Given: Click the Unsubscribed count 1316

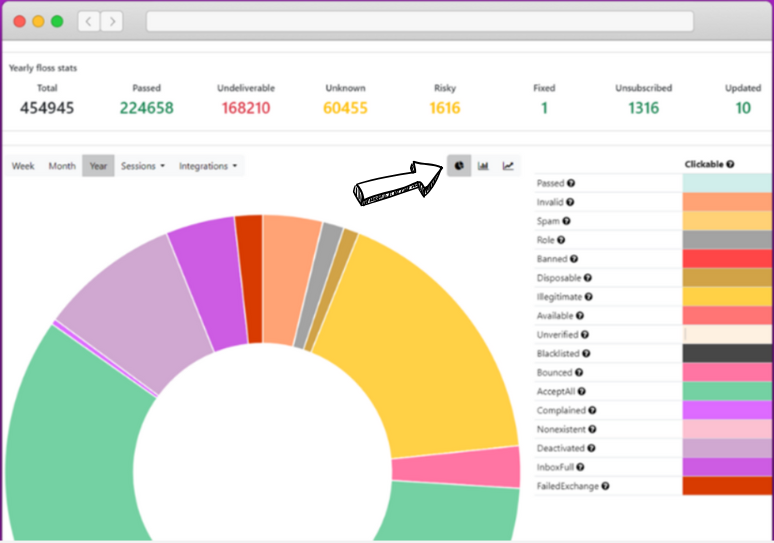Looking at the screenshot, I should click(644, 108).
